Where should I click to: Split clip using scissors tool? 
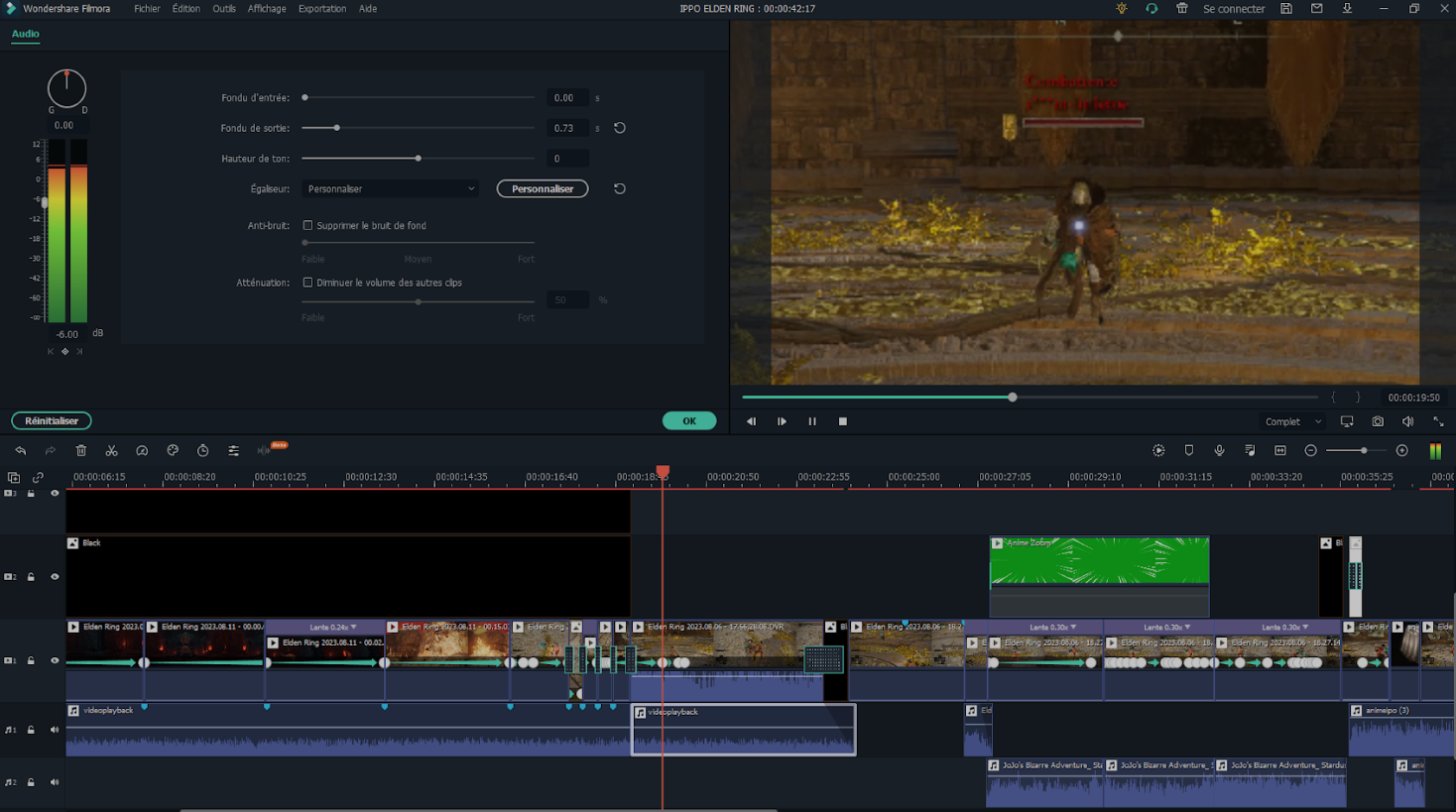coord(111,450)
